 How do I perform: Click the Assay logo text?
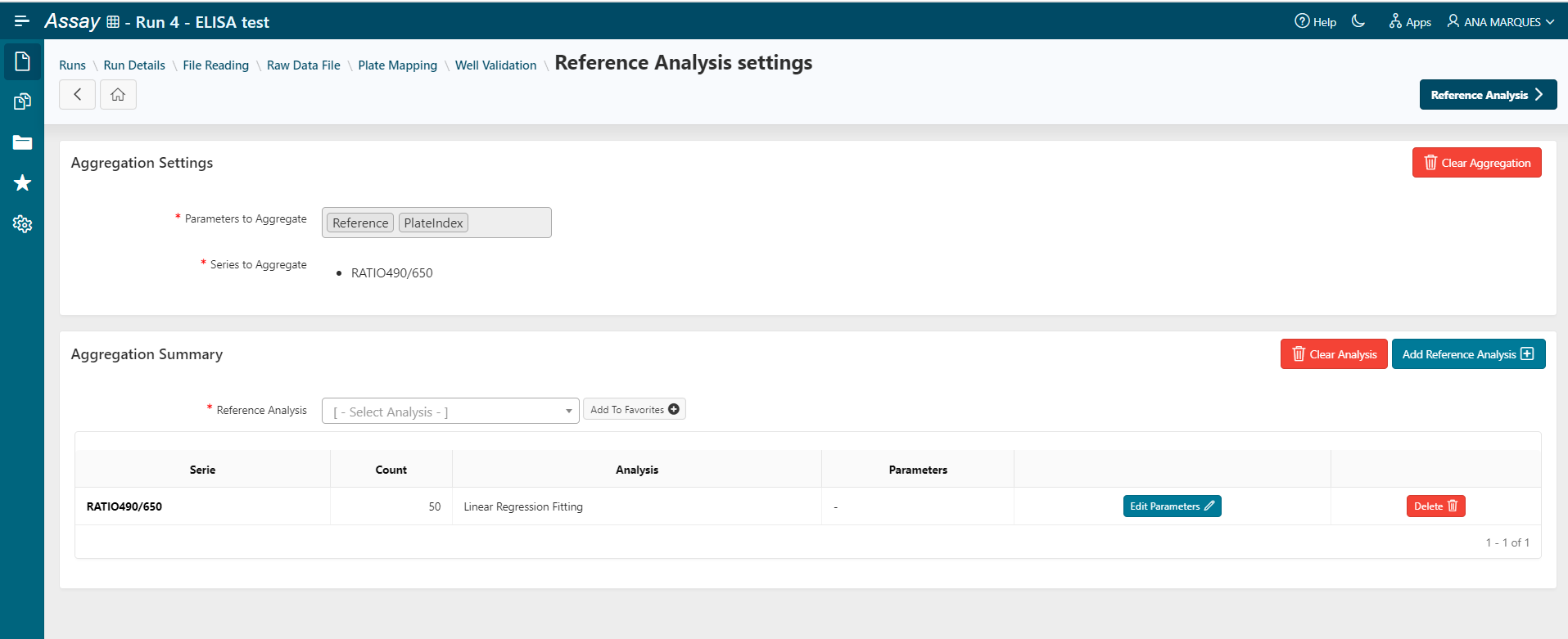click(x=72, y=21)
